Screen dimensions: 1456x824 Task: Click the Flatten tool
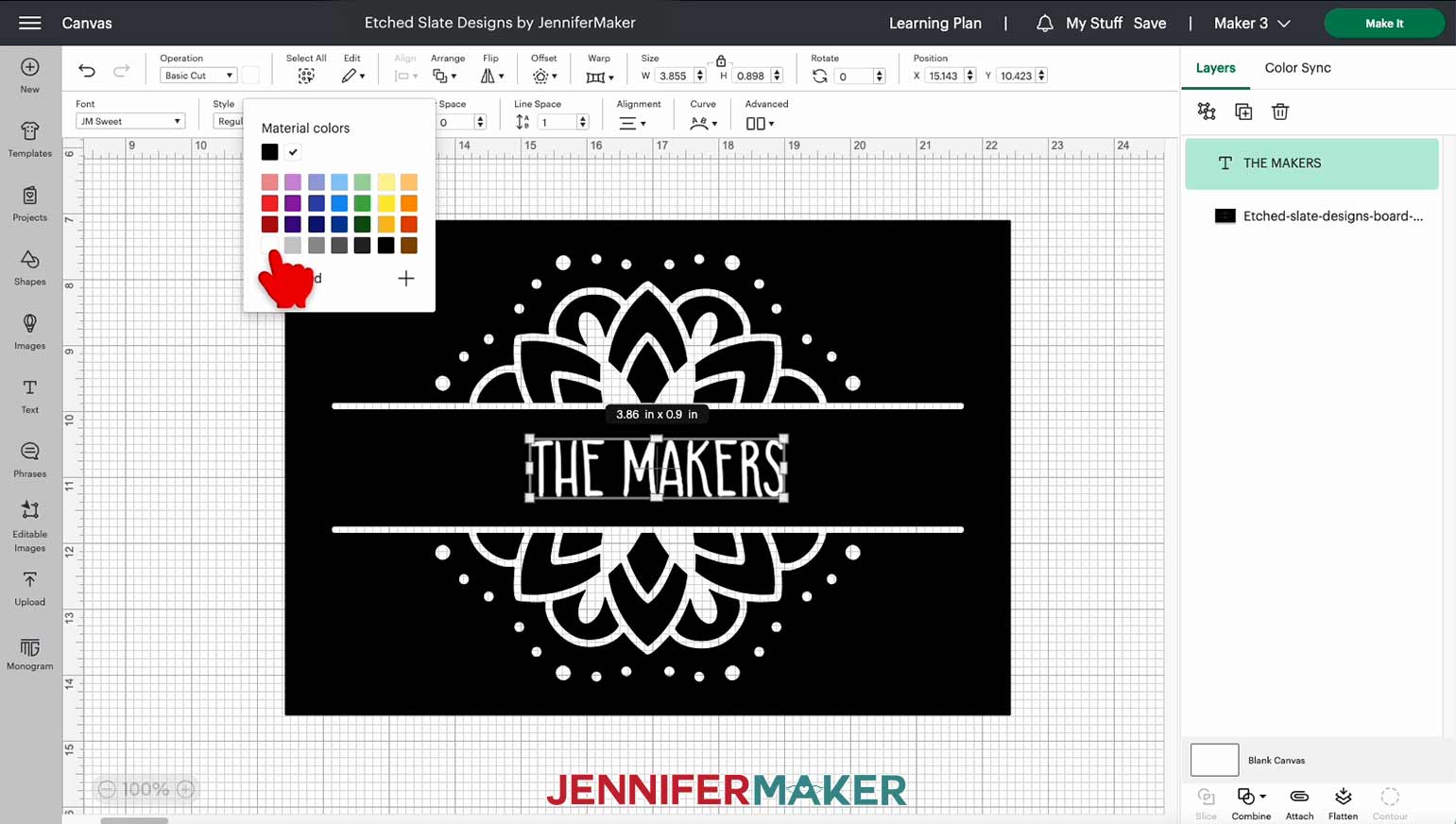1343,803
